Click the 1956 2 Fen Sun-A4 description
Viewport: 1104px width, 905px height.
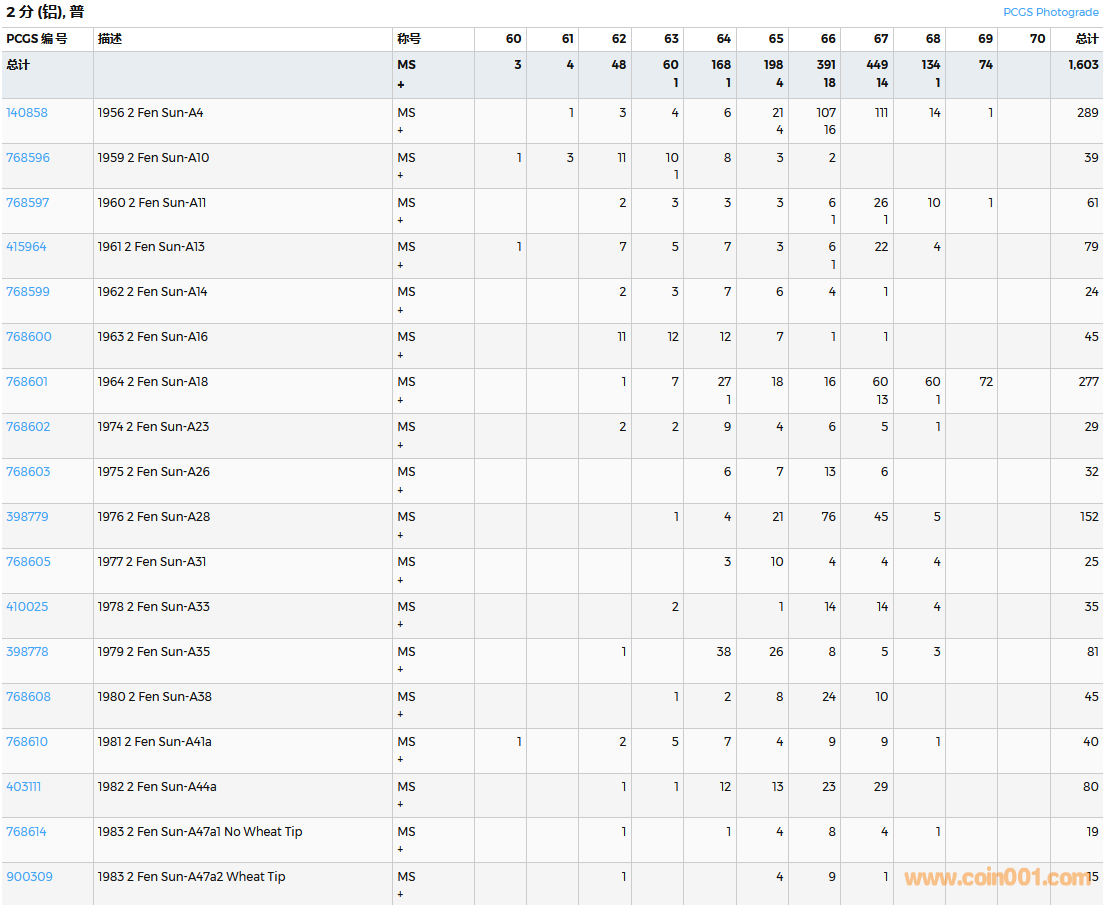coord(150,113)
